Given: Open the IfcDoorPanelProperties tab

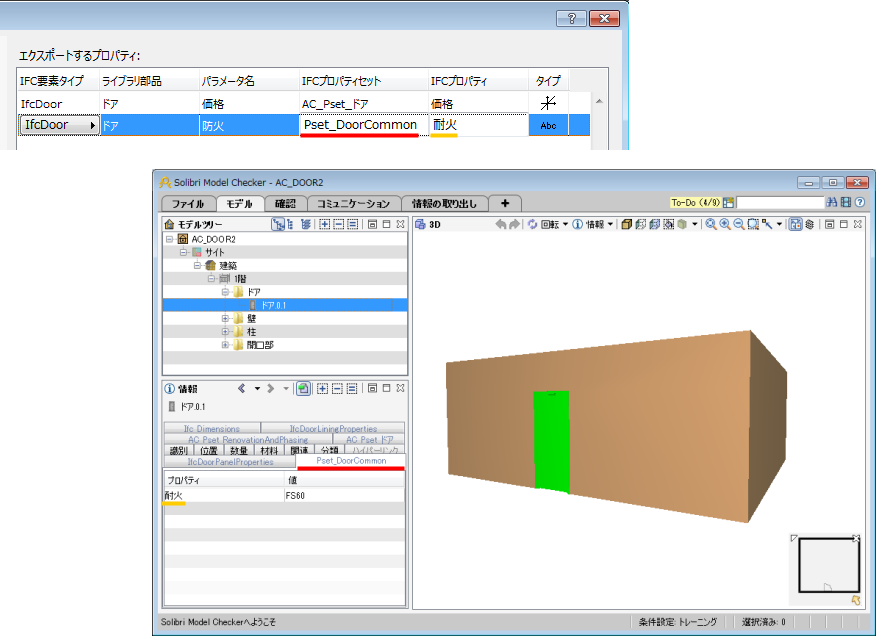Looking at the screenshot, I should click(x=230, y=462).
